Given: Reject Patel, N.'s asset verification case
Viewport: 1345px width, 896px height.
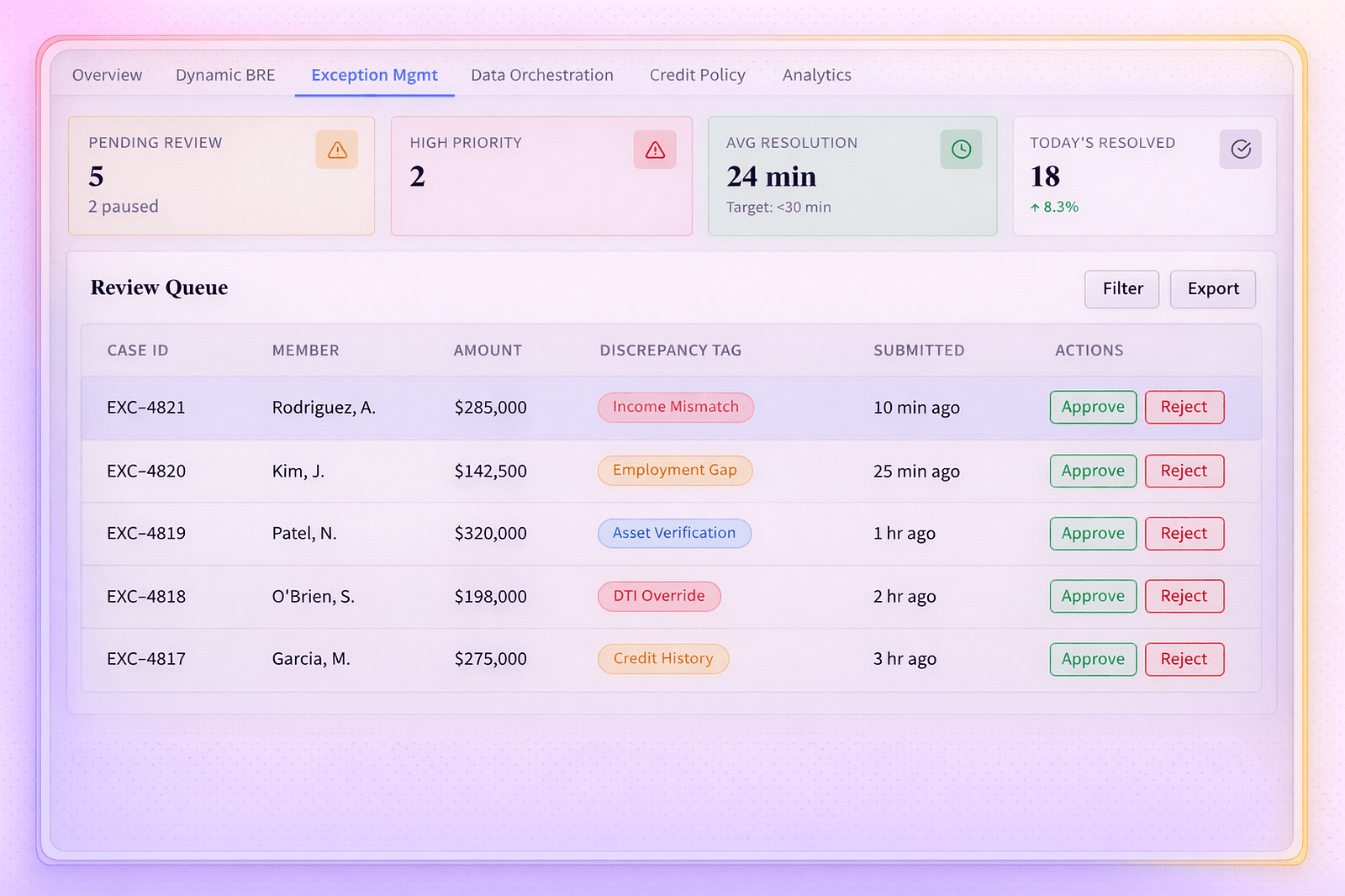Looking at the screenshot, I should (1184, 533).
